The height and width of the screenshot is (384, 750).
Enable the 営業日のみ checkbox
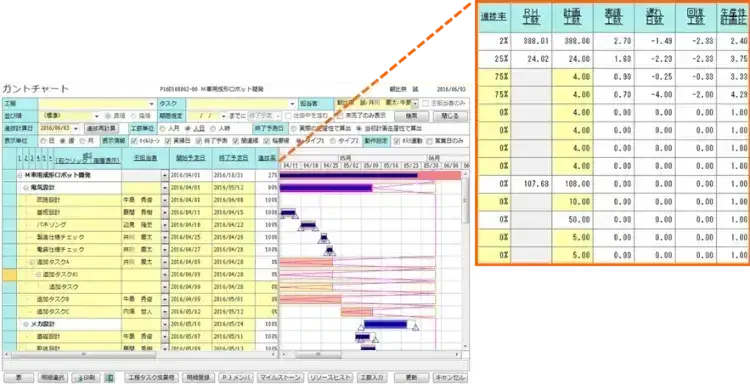click(x=429, y=141)
